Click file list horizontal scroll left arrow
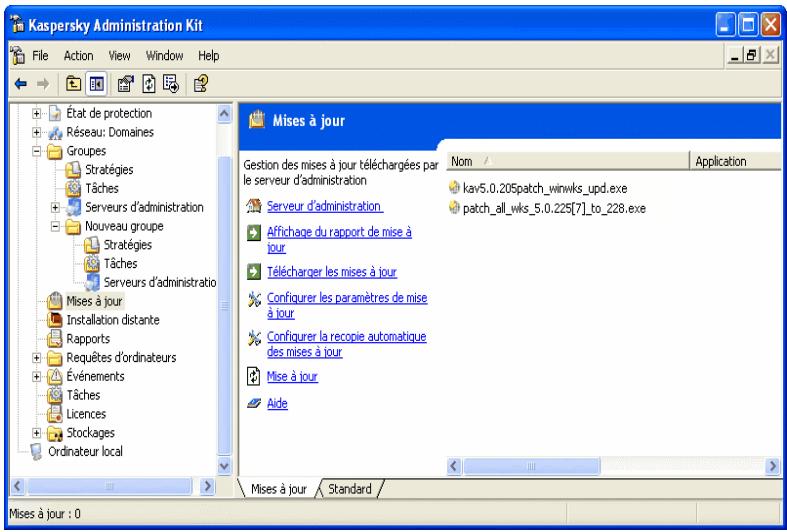 454,466
